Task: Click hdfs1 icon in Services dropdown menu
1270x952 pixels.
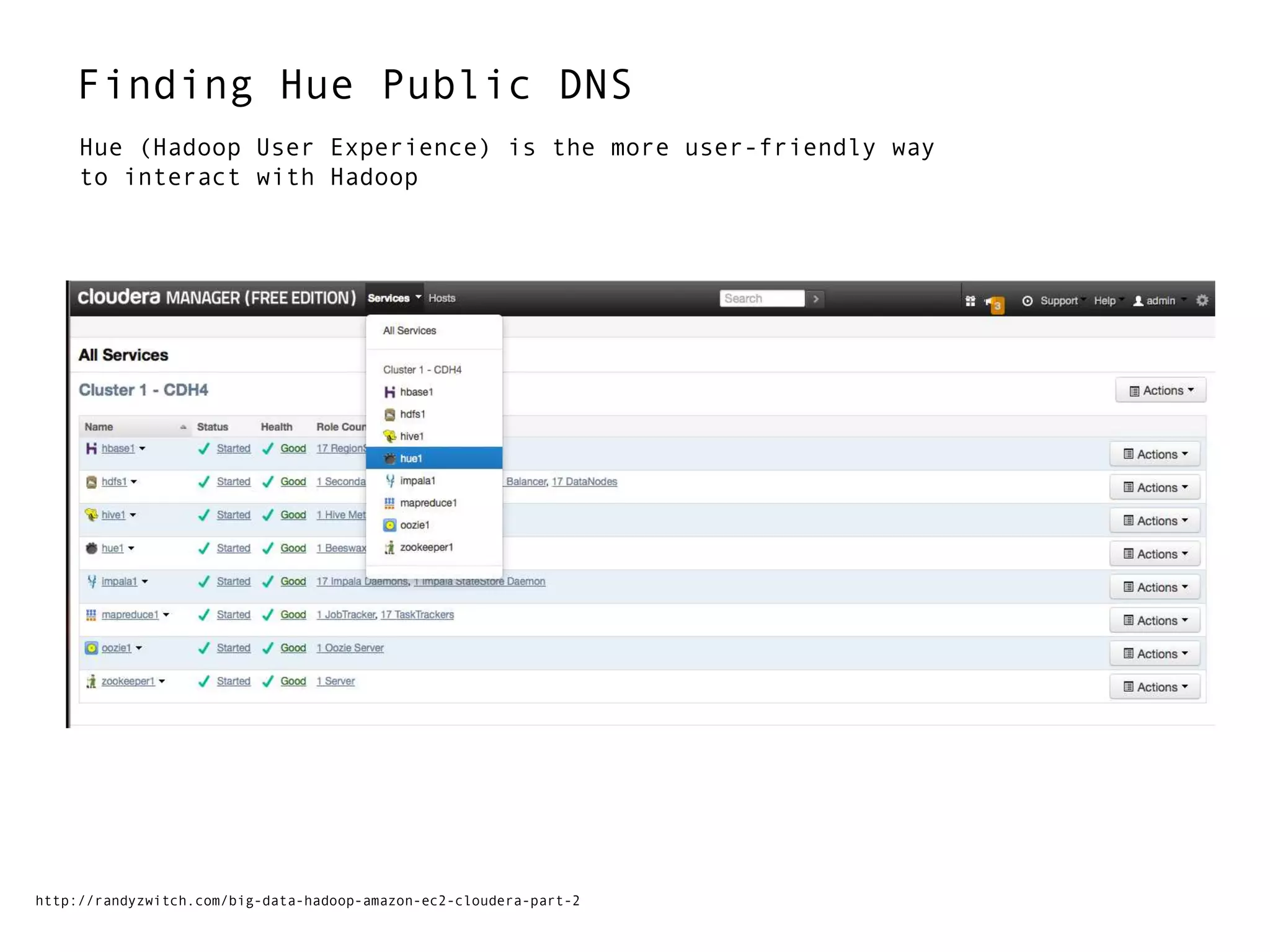Action: (389, 414)
